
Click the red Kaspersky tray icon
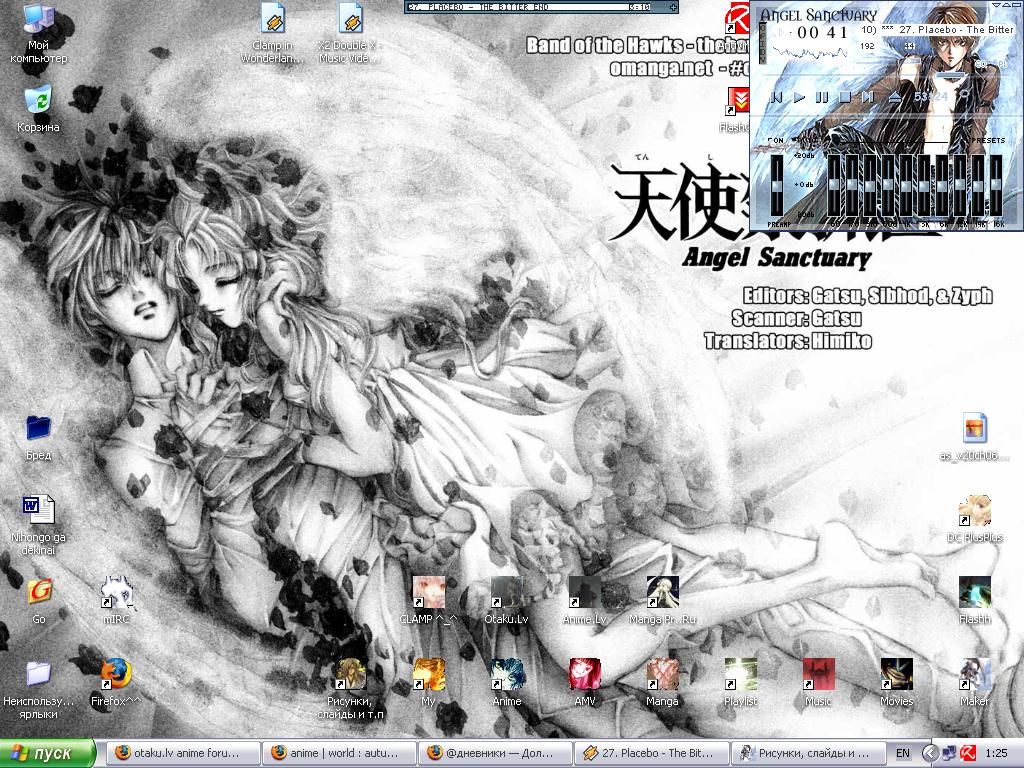(968, 753)
